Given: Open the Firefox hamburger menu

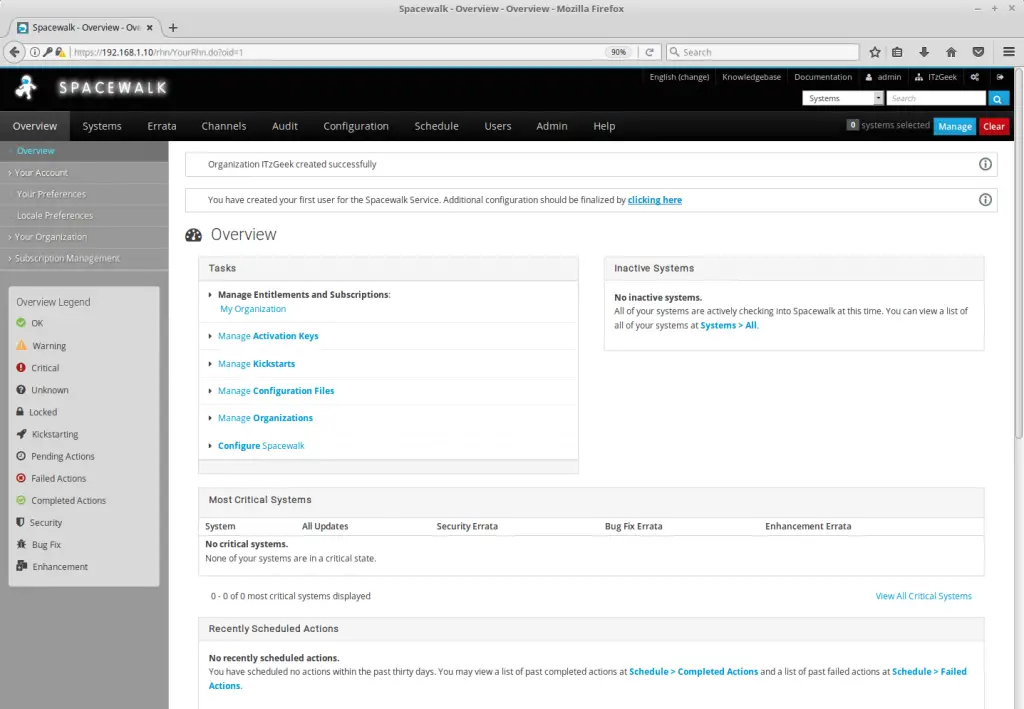Looking at the screenshot, I should [1008, 52].
